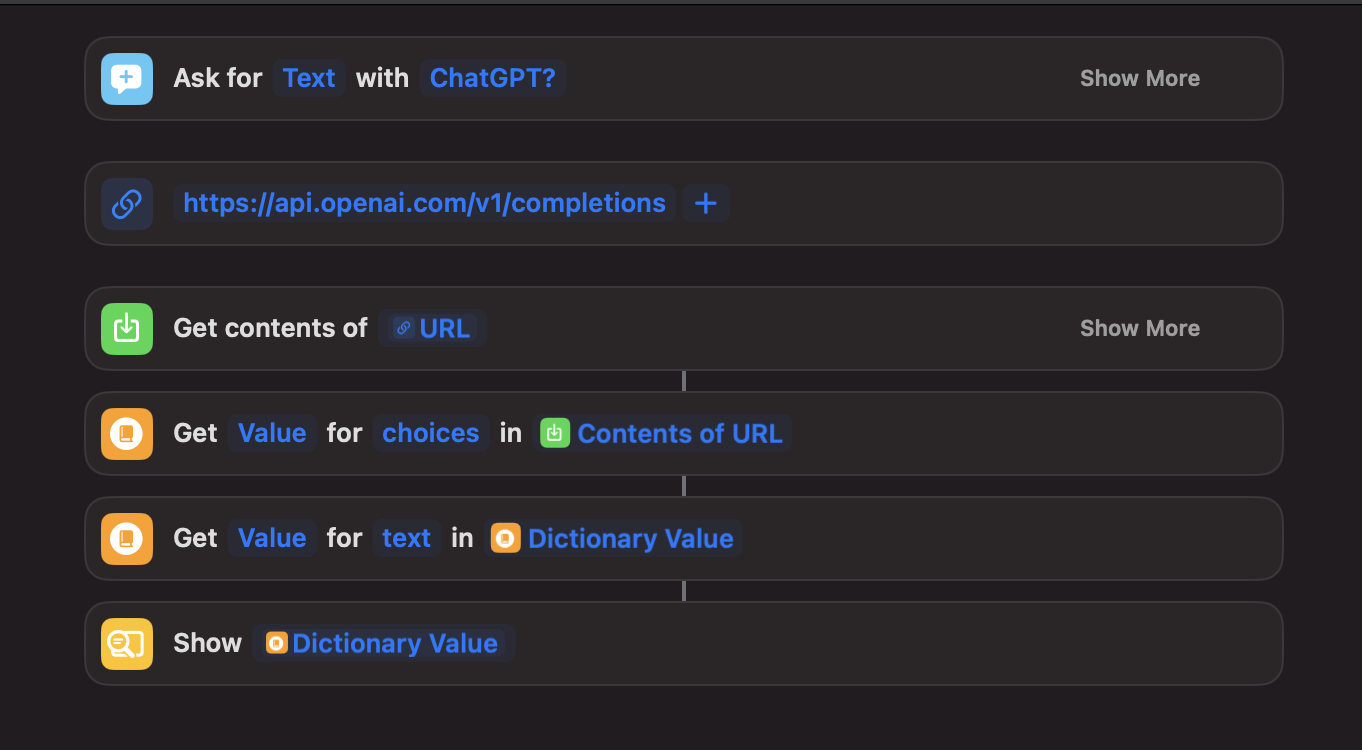This screenshot has width=1362, height=750.
Task: Select the URL variable in Get contents
Action: coord(433,329)
